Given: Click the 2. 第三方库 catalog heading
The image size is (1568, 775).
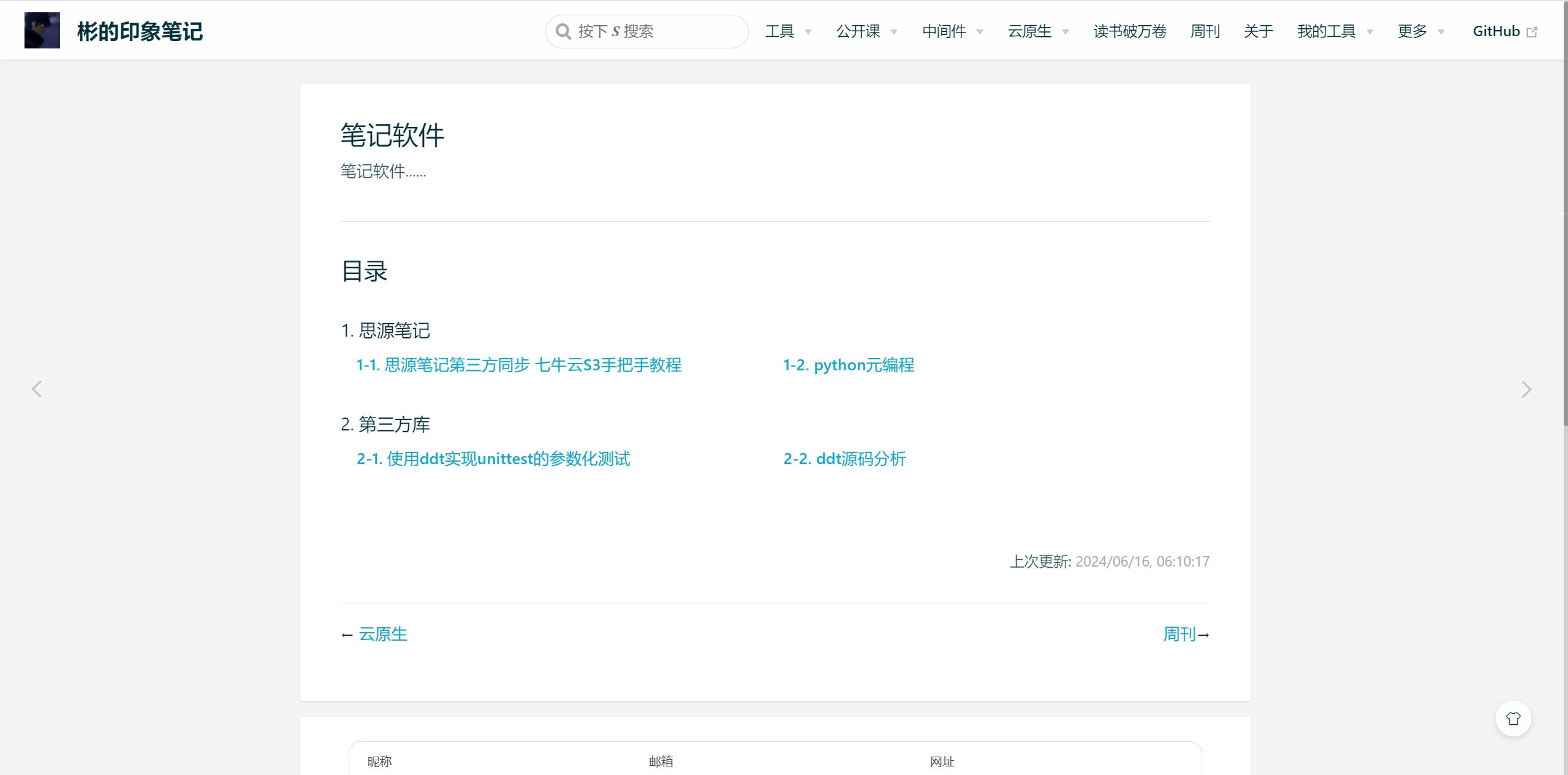Looking at the screenshot, I should tap(385, 424).
